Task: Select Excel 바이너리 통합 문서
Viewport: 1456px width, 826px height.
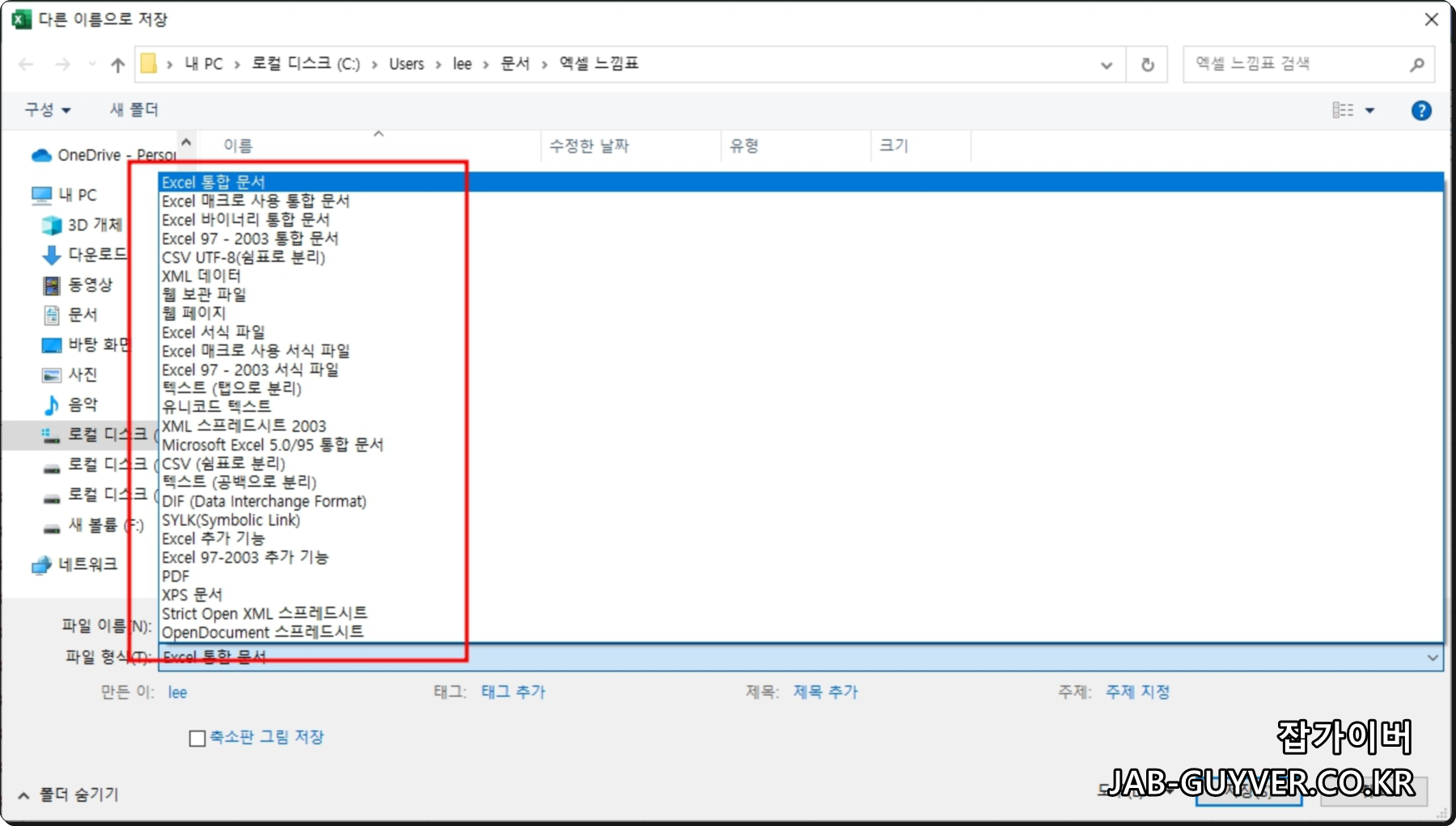Action: pos(801,219)
